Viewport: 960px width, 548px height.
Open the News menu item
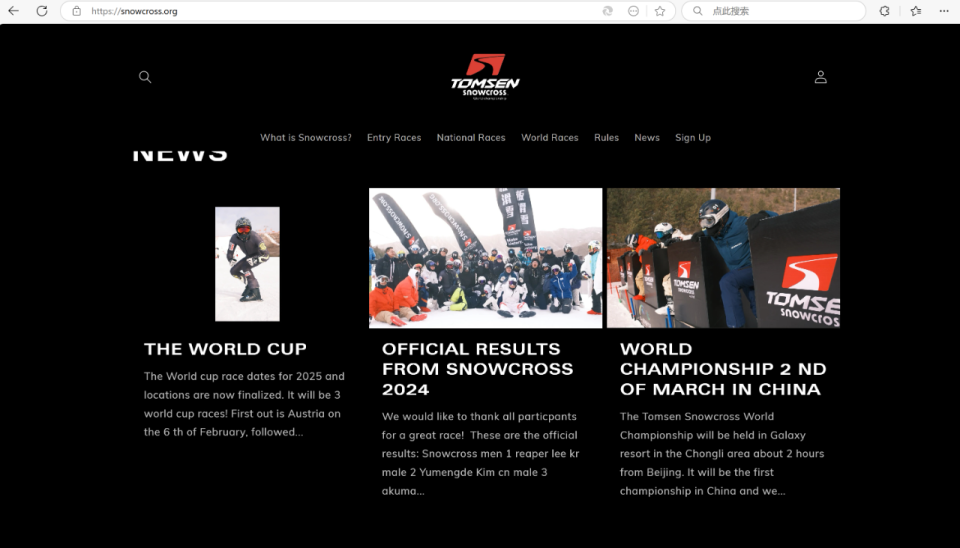[x=647, y=138]
